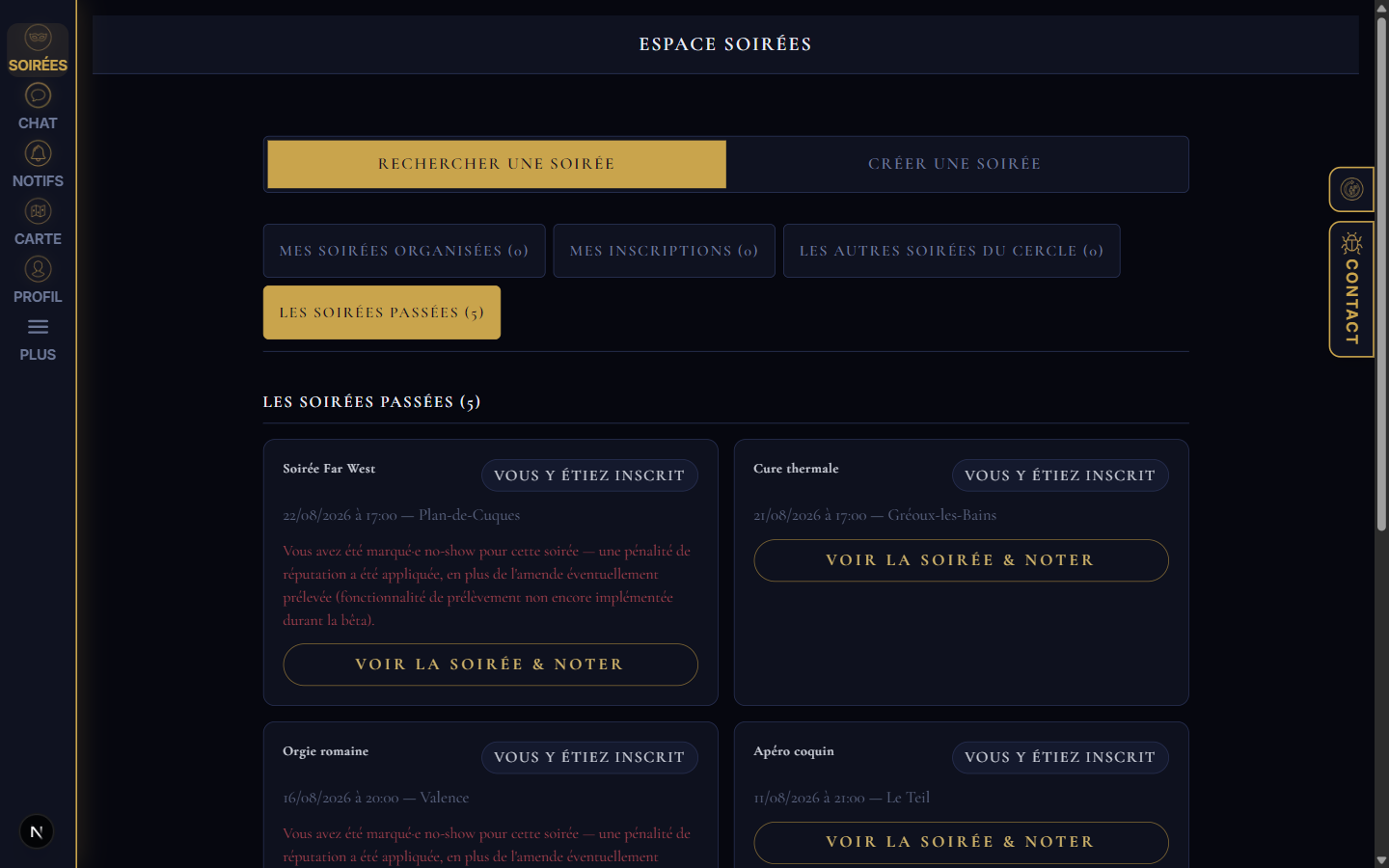Show Les autres soirées du cercle (0)
This screenshot has width=1389, height=868.
pos(951,251)
